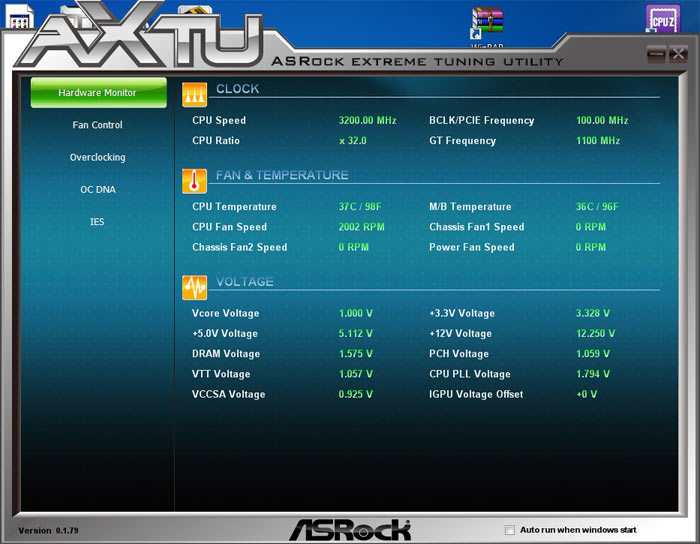This screenshot has height=544, width=700.
Task: Minimize the AXTU window
Action: [x=656, y=55]
